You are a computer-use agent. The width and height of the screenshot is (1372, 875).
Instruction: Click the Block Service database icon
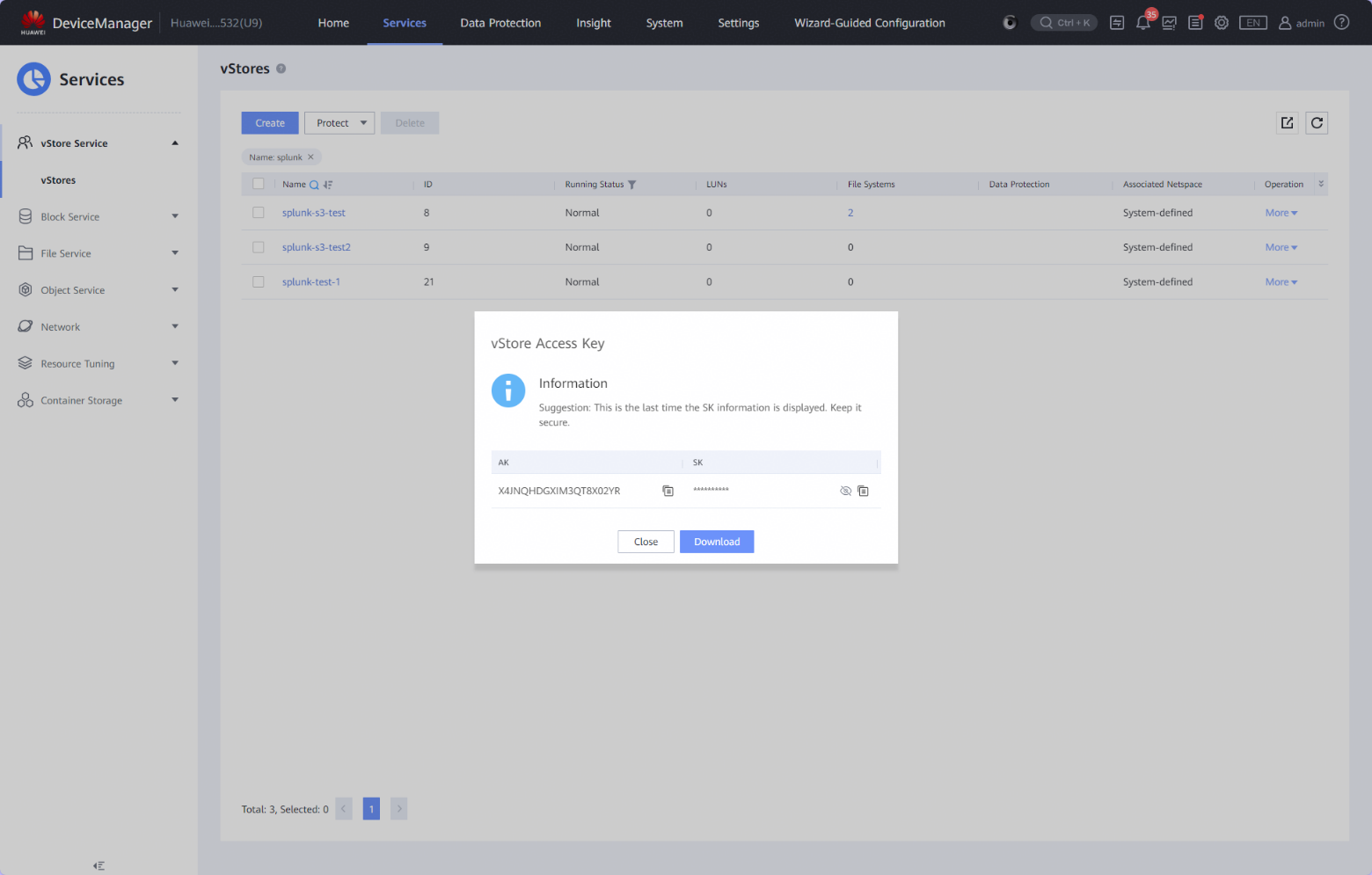click(26, 216)
